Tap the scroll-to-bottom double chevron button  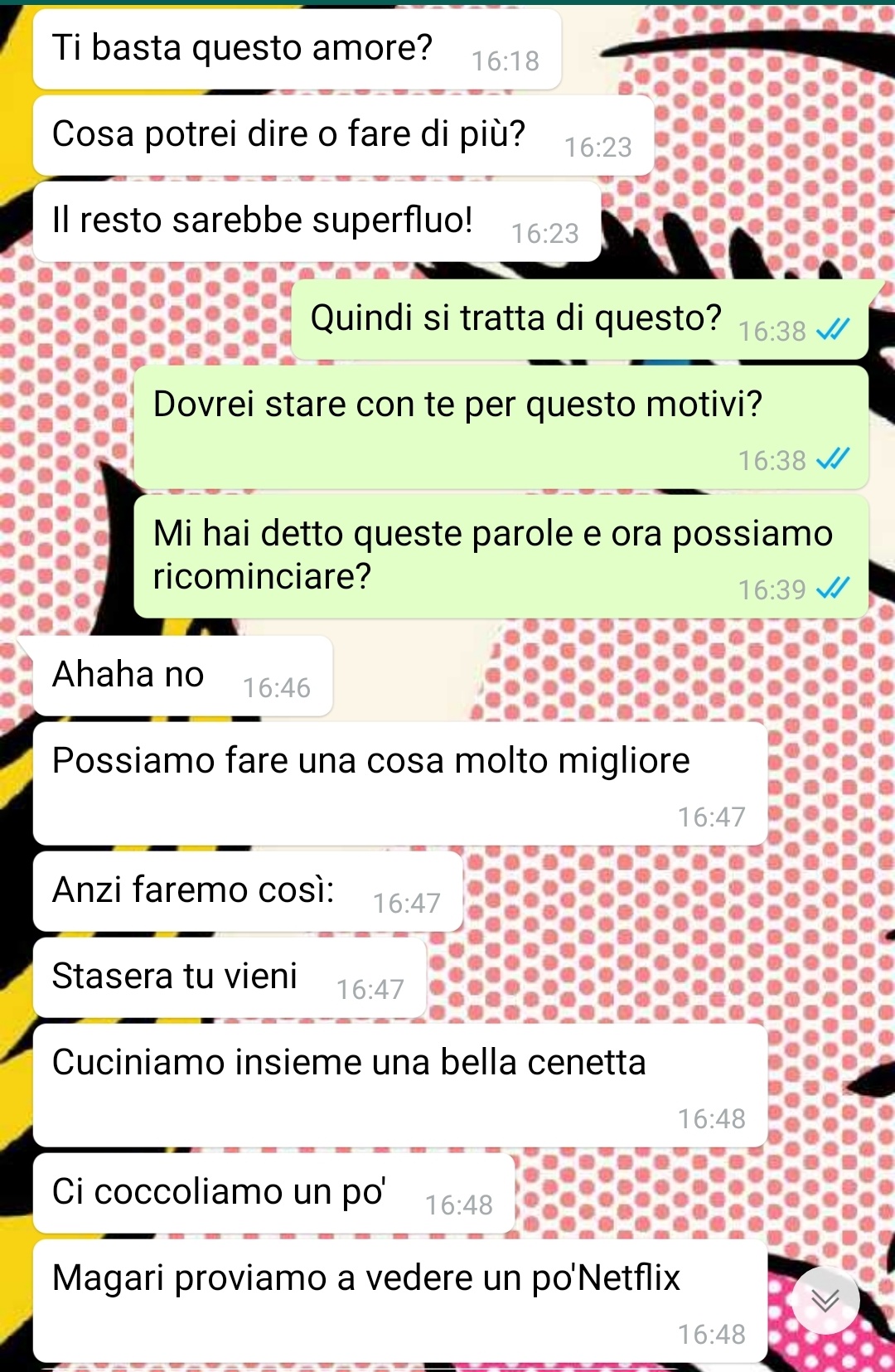pos(825,1300)
